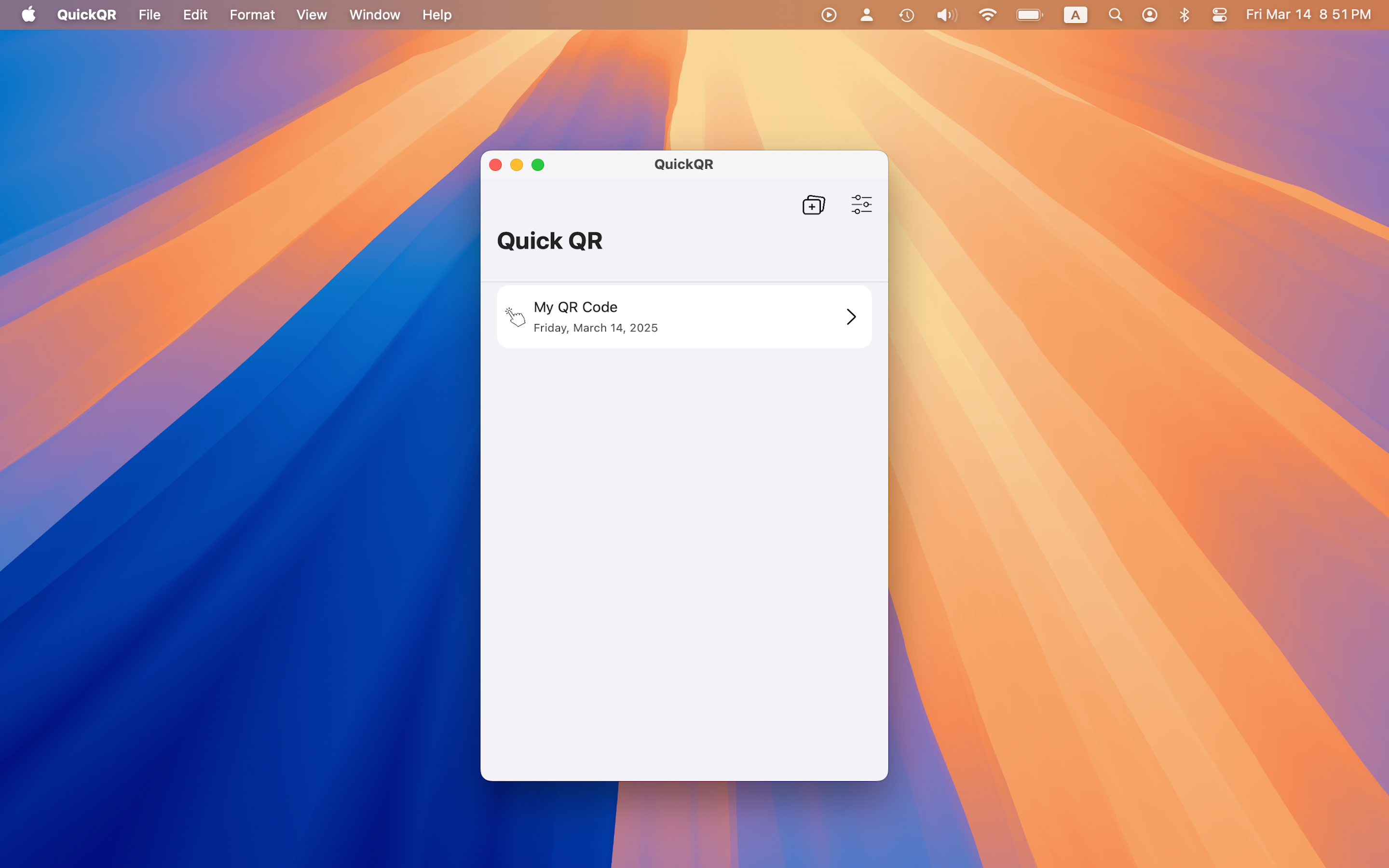This screenshot has width=1389, height=868.
Task: Click the QuickQR window title bar text
Action: click(x=683, y=164)
